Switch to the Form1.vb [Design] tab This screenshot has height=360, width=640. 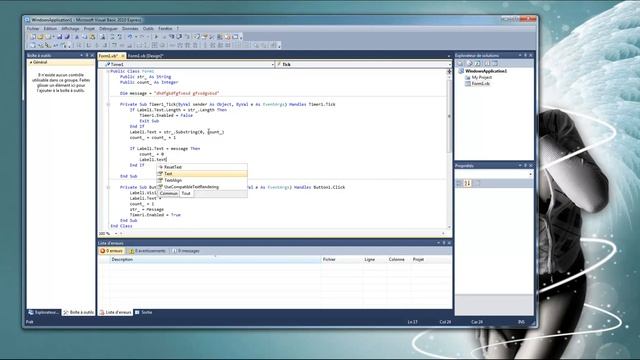145,56
